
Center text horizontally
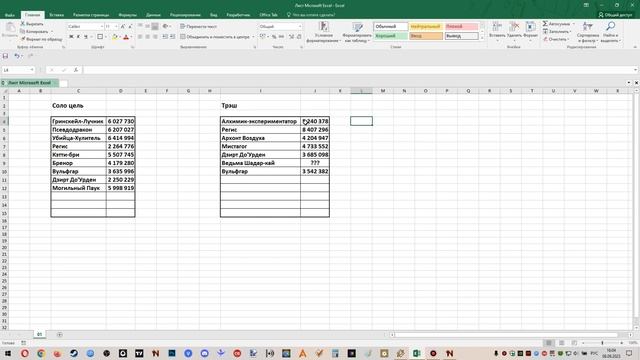click(147, 37)
